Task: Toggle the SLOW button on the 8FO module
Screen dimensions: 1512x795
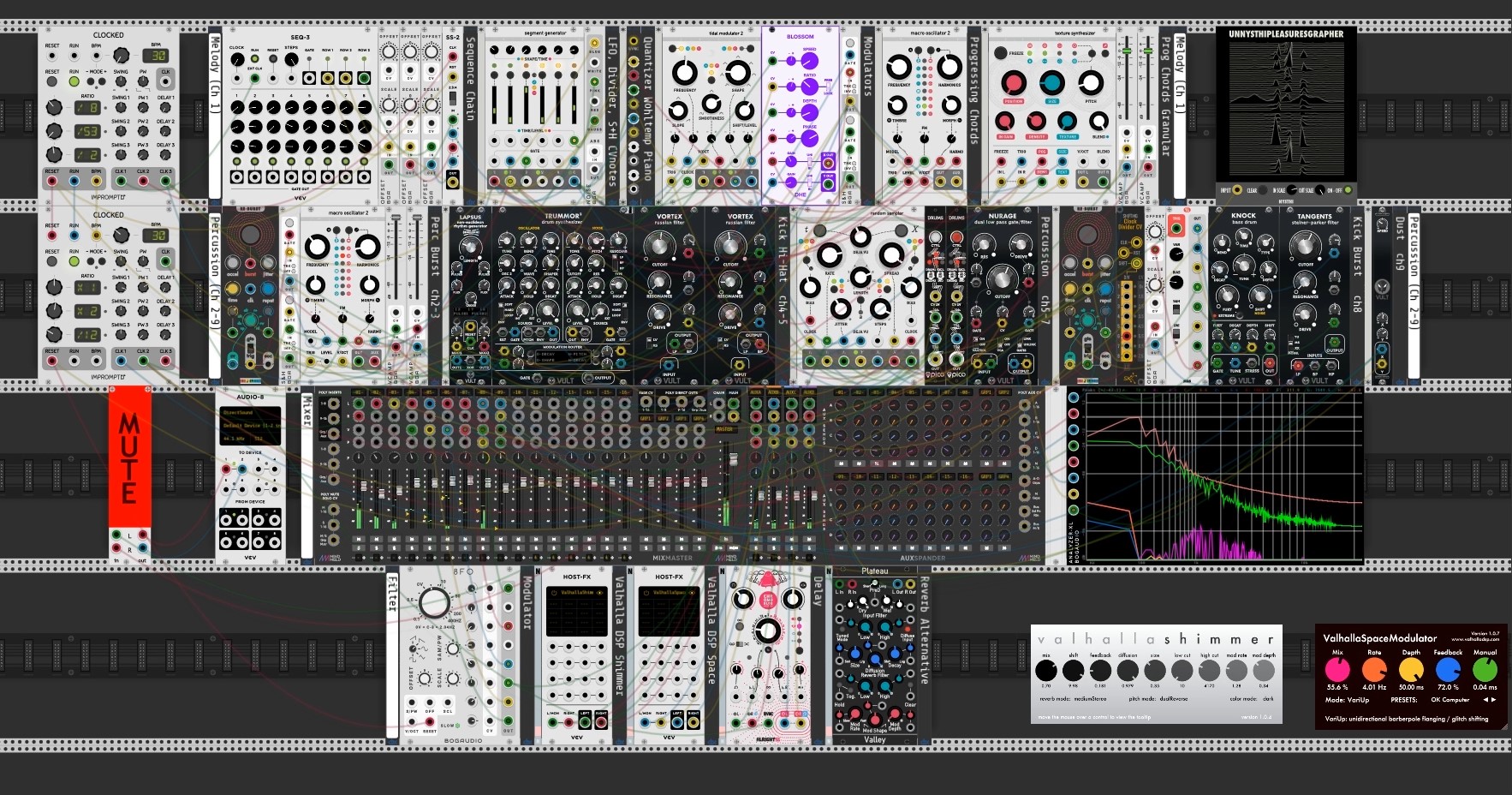Action: coord(457,726)
